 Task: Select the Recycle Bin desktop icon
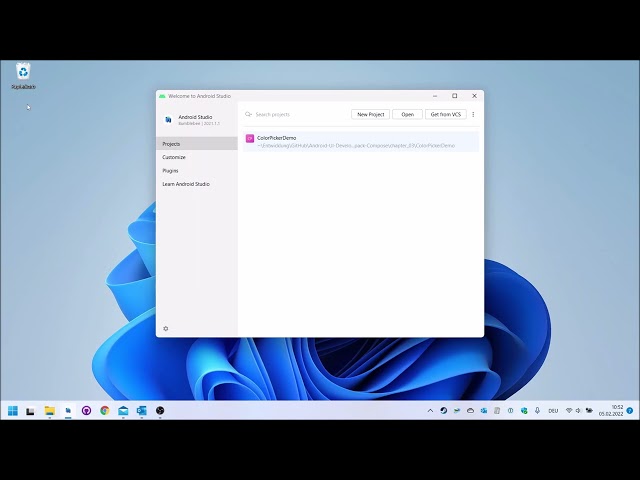tap(23, 76)
